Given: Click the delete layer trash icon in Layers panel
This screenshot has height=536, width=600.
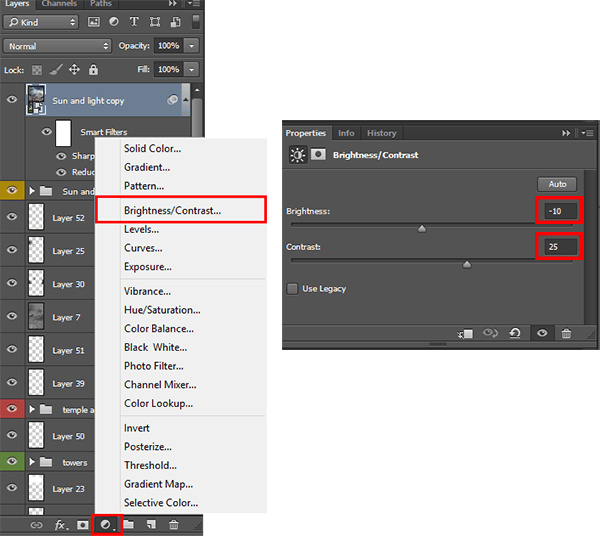Looking at the screenshot, I should pyautogui.click(x=174, y=525).
